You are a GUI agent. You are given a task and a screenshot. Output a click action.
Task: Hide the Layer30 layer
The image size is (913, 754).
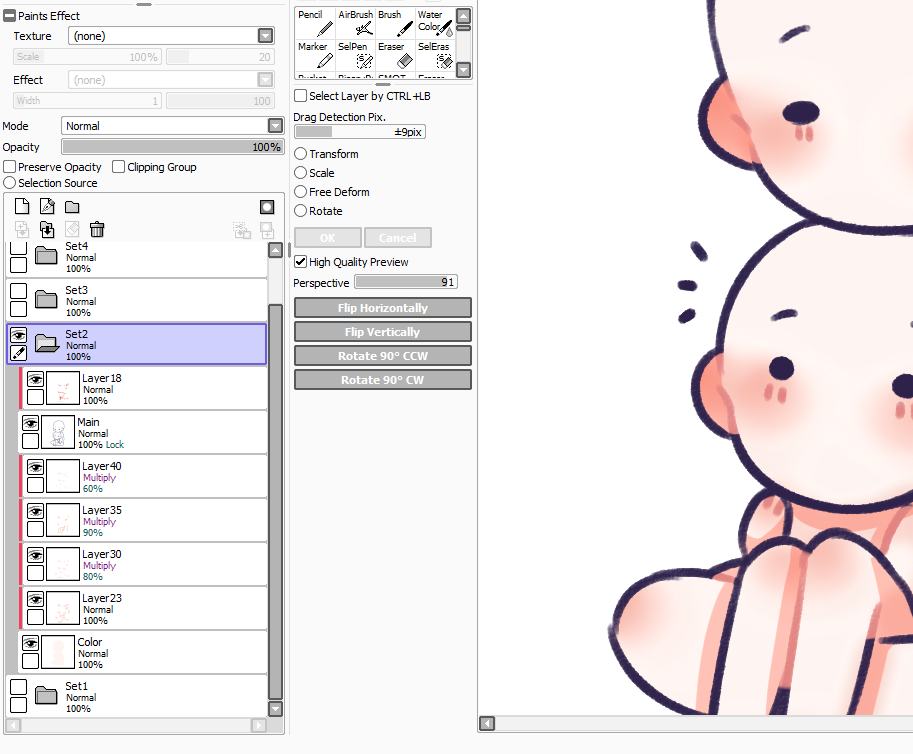pos(36,555)
